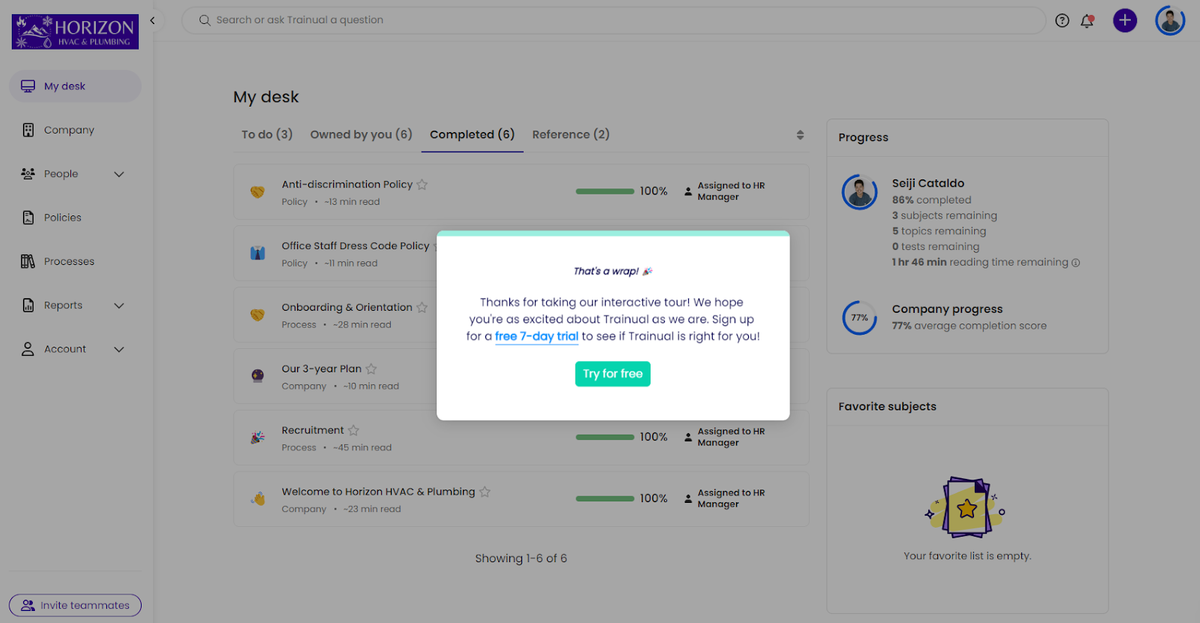Image resolution: width=1200 pixels, height=623 pixels.
Task: Click the Showing 1-6 of 6 text
Action: (x=521, y=558)
